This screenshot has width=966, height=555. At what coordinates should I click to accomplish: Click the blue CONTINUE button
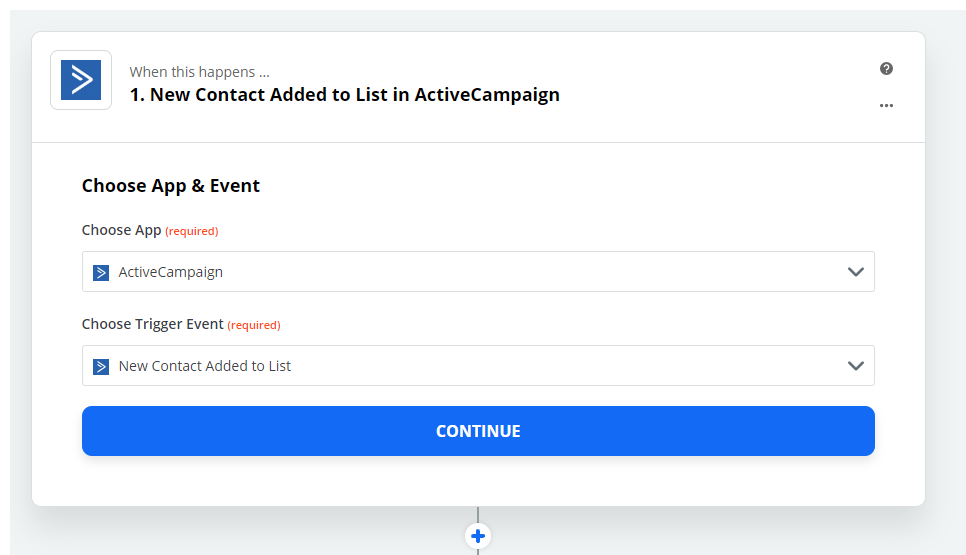coord(478,431)
